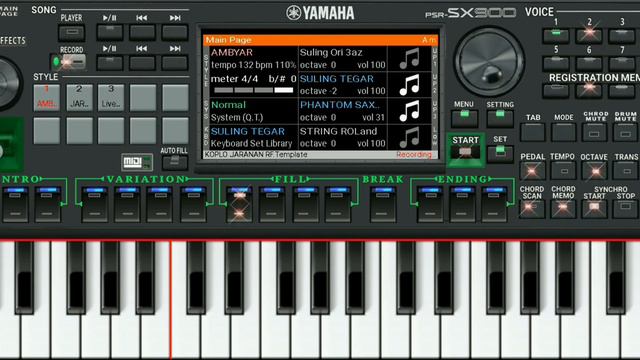640x360 pixels.
Task: Toggle the PEDAL button
Action: pyautogui.click(x=532, y=171)
